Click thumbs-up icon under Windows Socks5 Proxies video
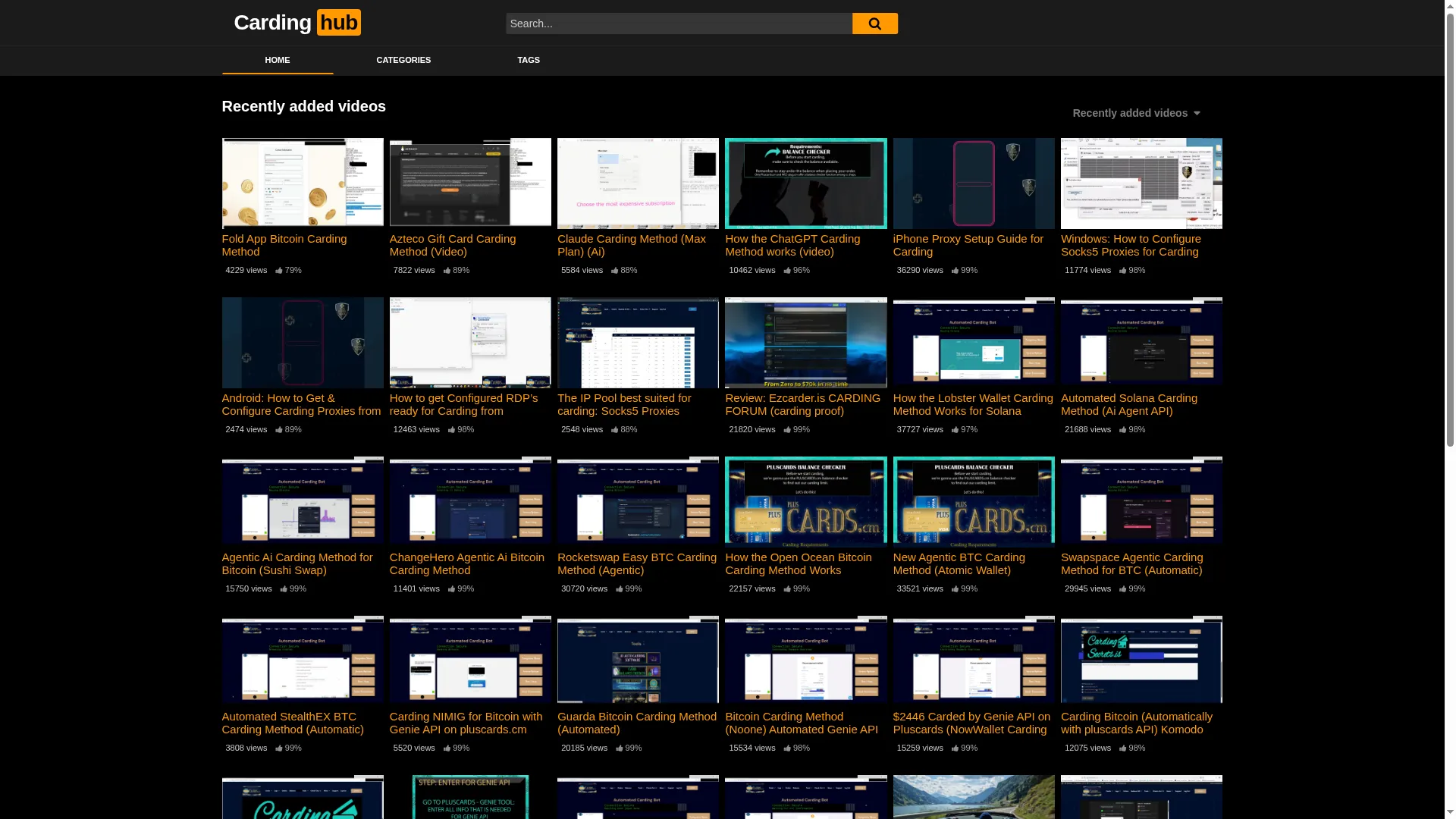This screenshot has height=819, width=1456. coord(1123,270)
